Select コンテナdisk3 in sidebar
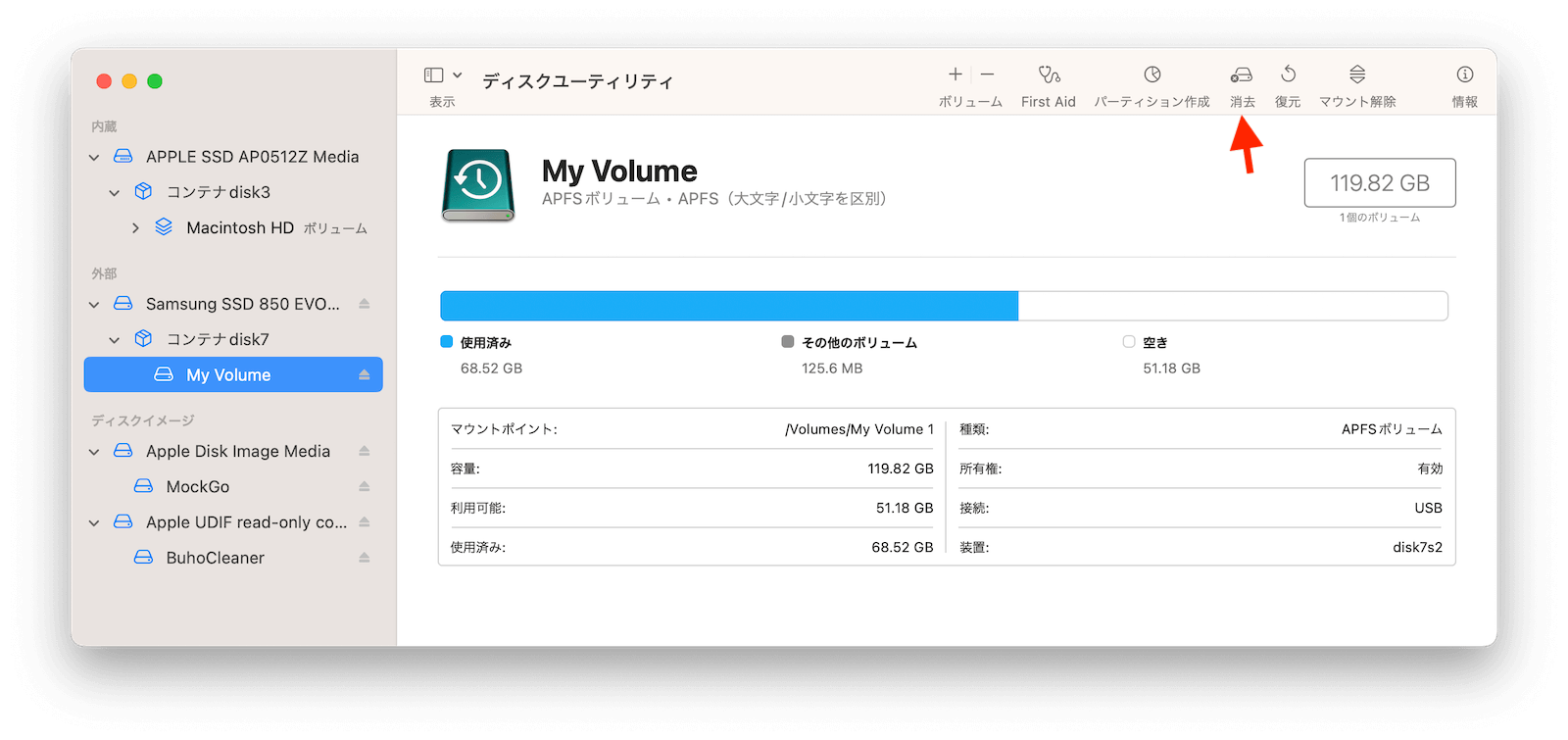1568x740 pixels. [x=233, y=192]
